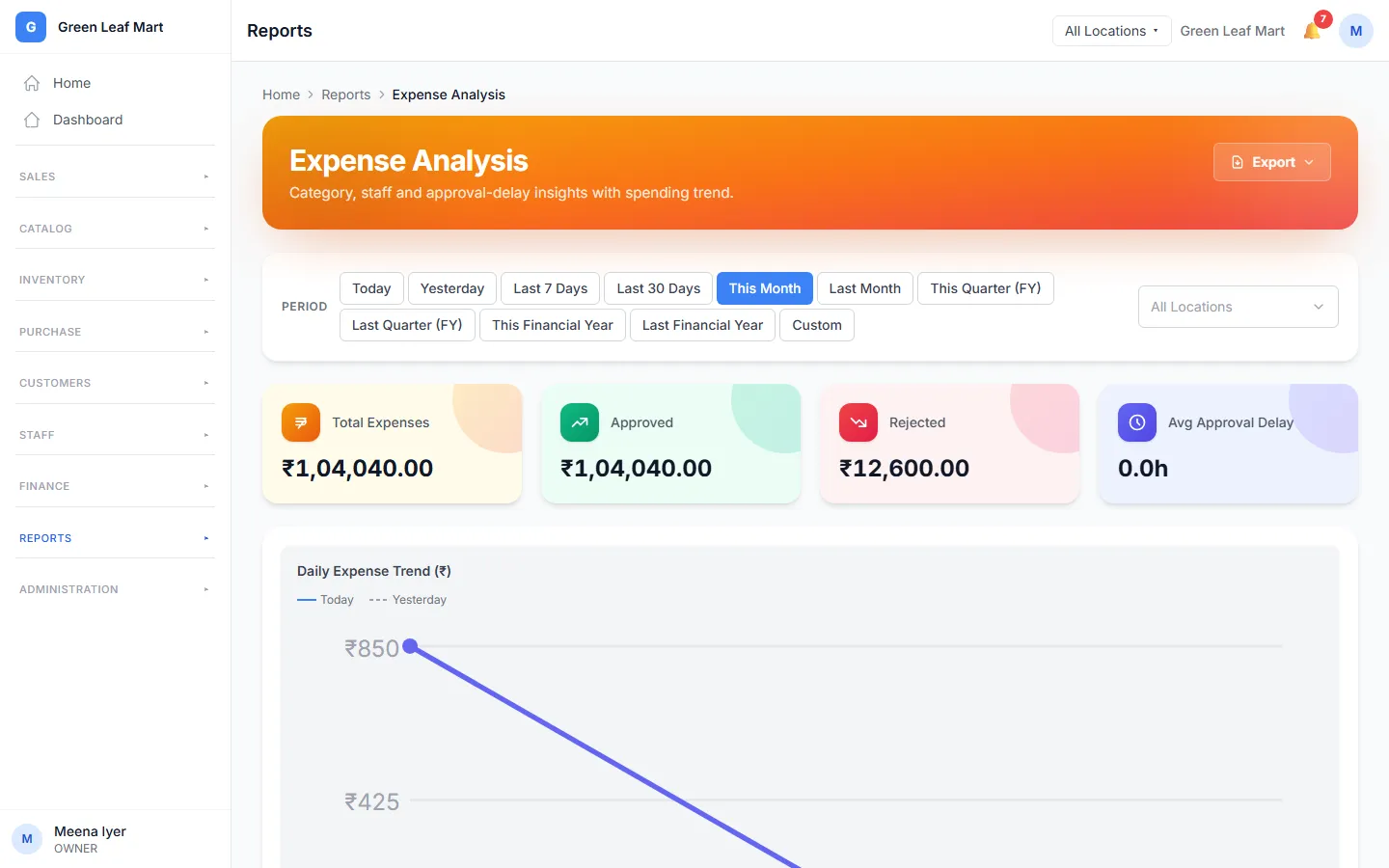
Task: Expand the Inventory section
Action: coord(115,280)
